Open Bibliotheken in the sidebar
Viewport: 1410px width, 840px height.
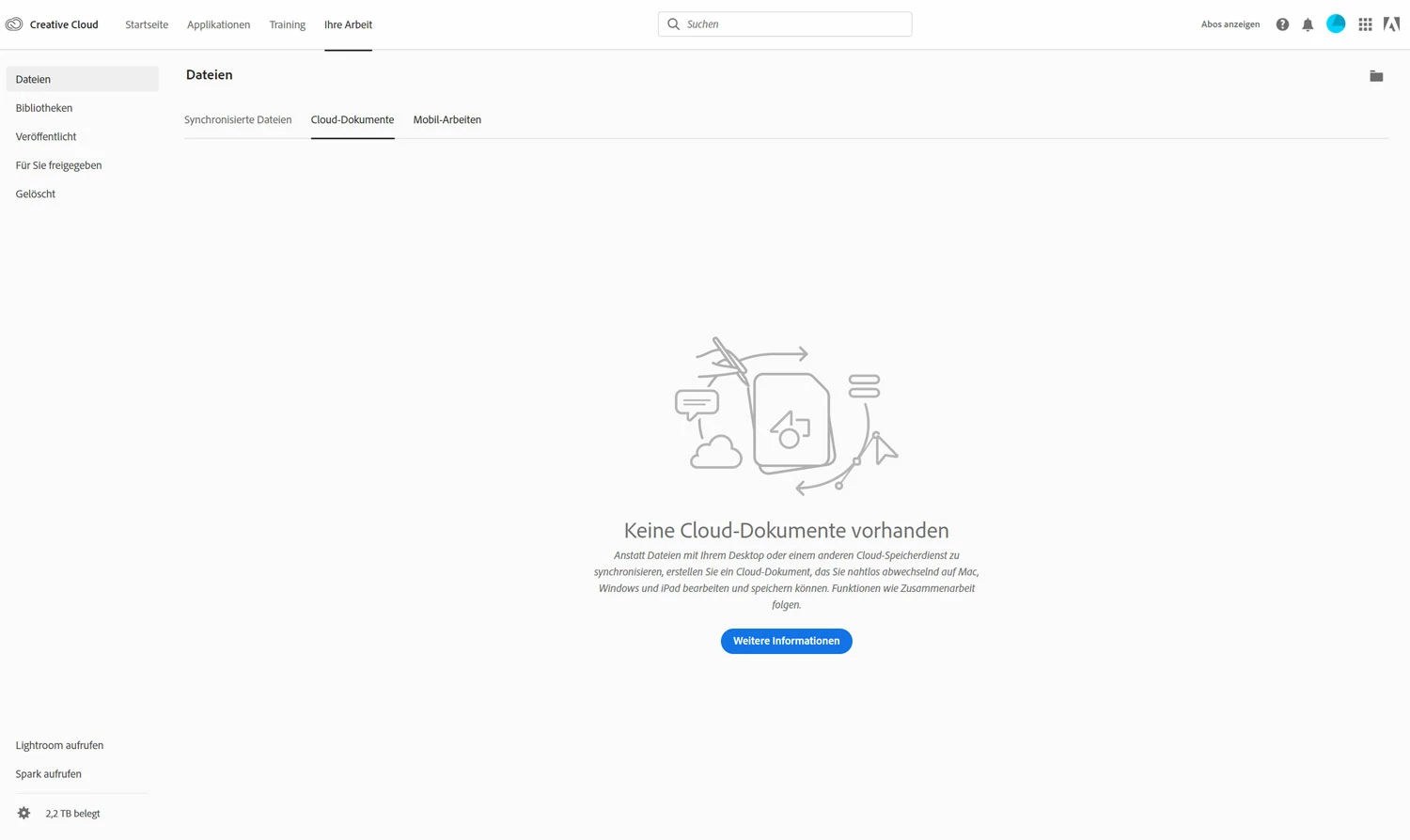click(44, 108)
